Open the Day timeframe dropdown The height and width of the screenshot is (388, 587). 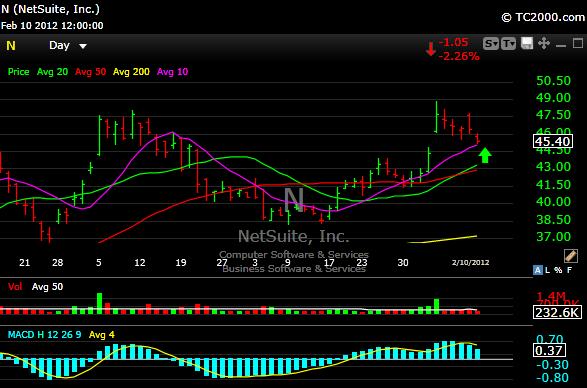point(68,46)
